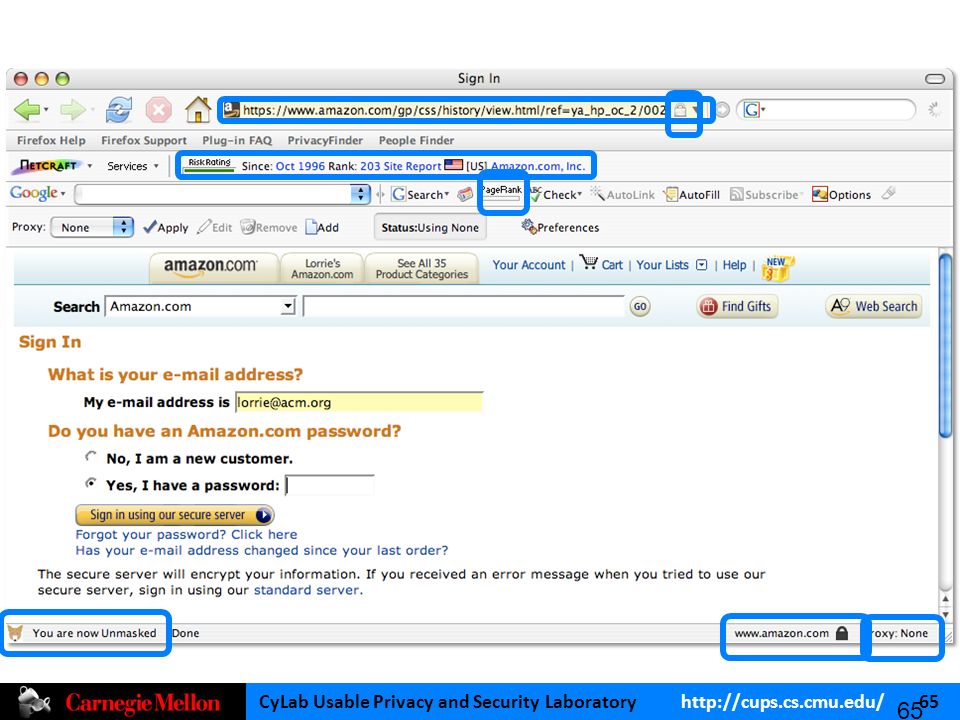Image resolution: width=960 pixels, height=720 pixels.
Task: Reload the page with the refresh icon
Action: [118, 110]
